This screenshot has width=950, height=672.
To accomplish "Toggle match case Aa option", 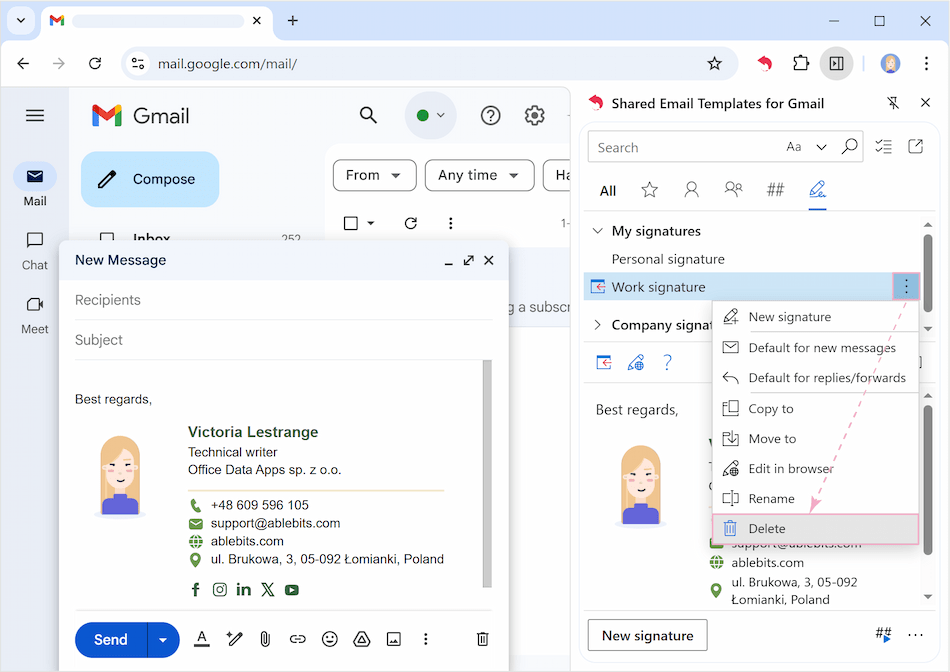I will tap(794, 147).
